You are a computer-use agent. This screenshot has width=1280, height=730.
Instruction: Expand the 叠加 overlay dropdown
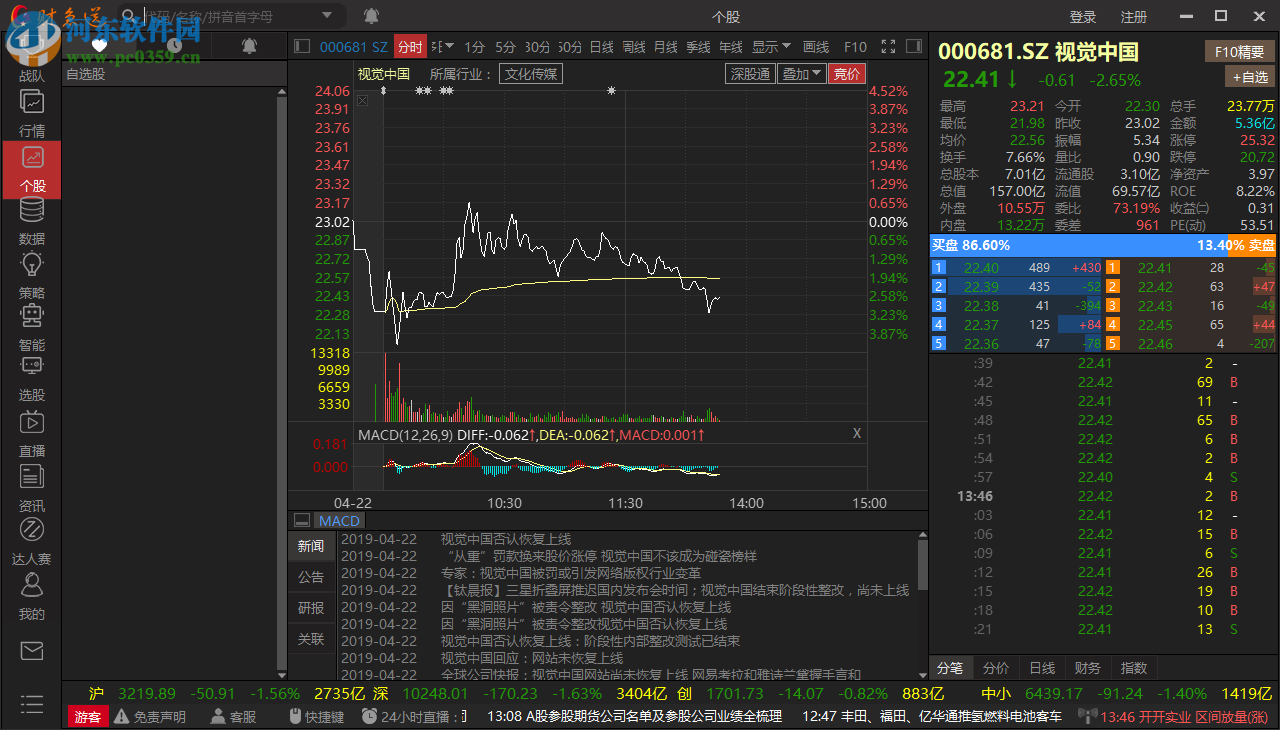coord(802,73)
